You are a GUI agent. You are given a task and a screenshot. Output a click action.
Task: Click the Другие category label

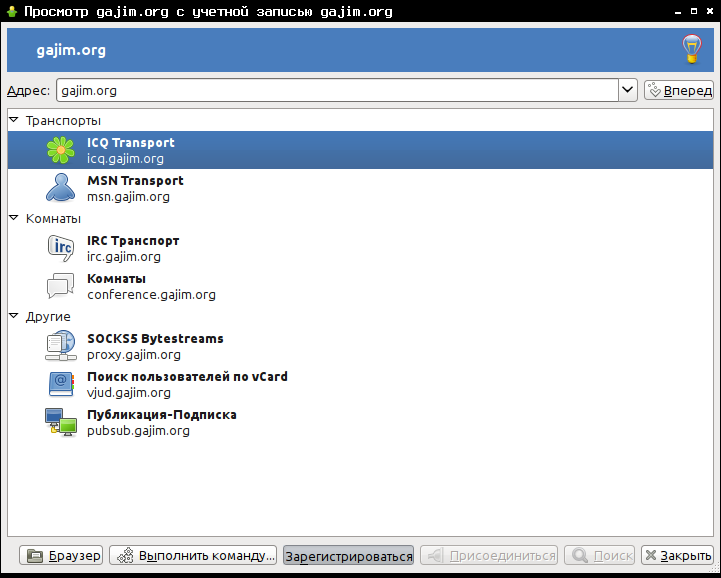coord(48,316)
